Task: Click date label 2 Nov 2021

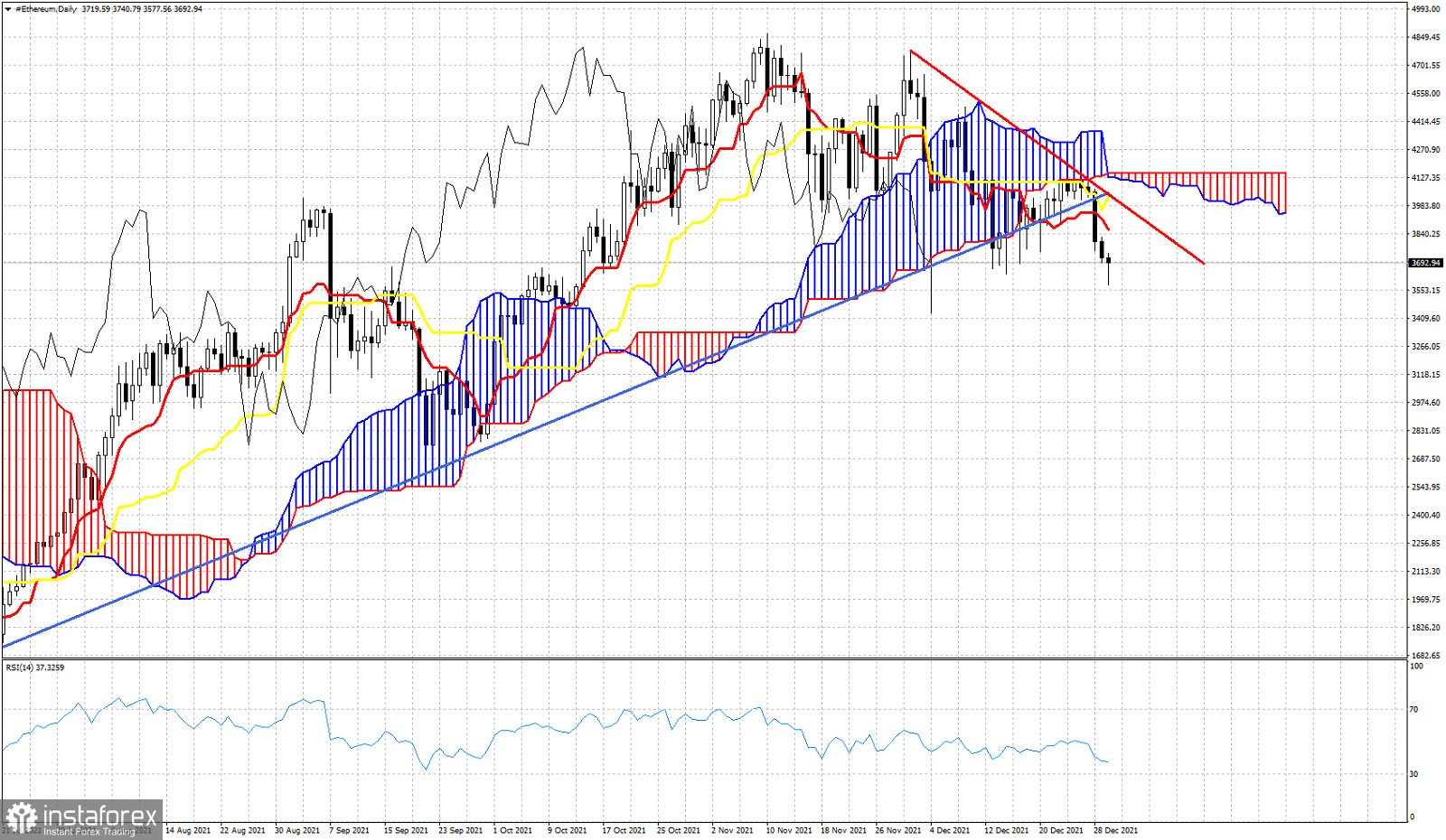Action: [x=733, y=830]
